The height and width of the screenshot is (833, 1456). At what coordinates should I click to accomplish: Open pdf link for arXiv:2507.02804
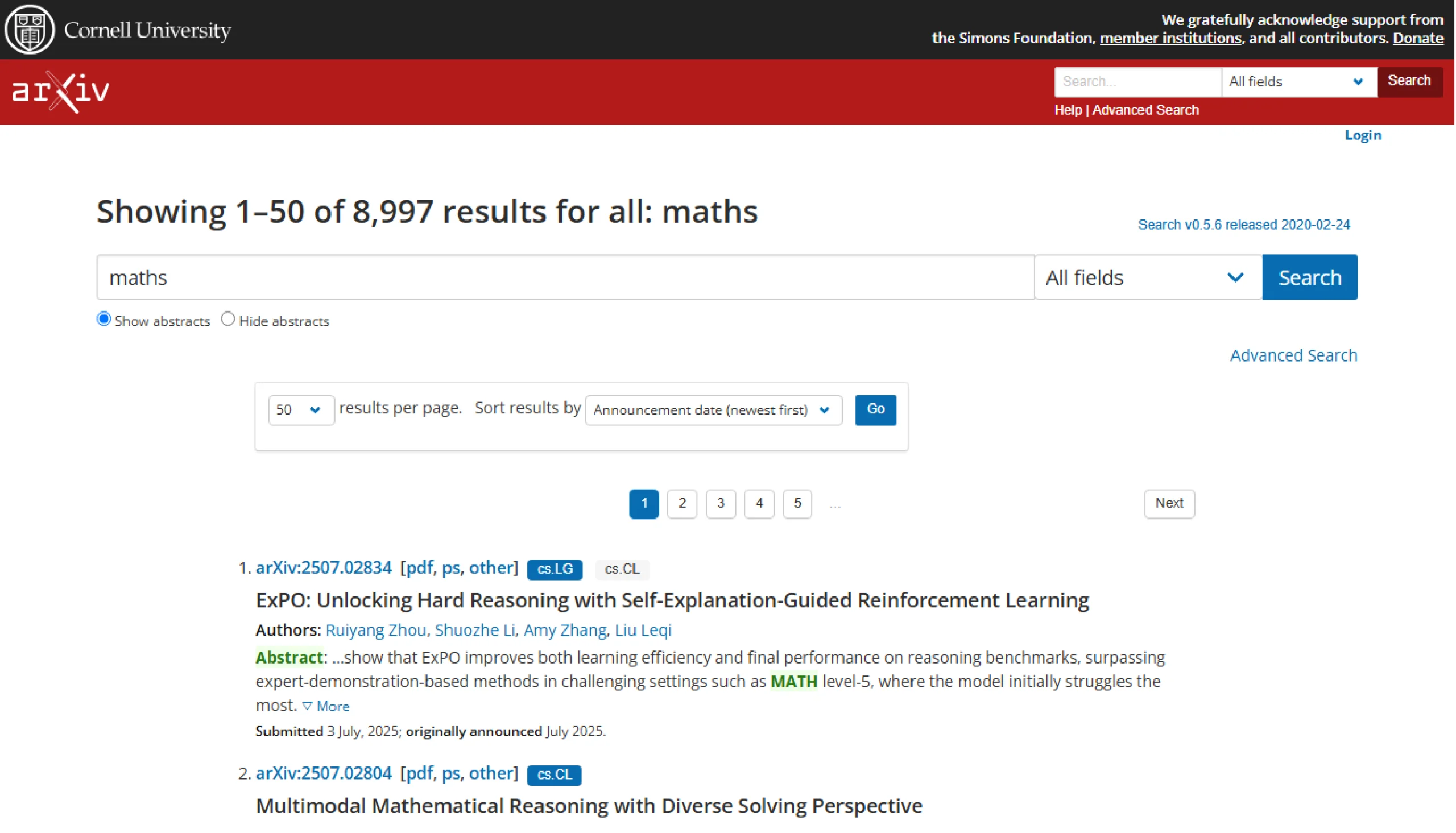point(419,773)
